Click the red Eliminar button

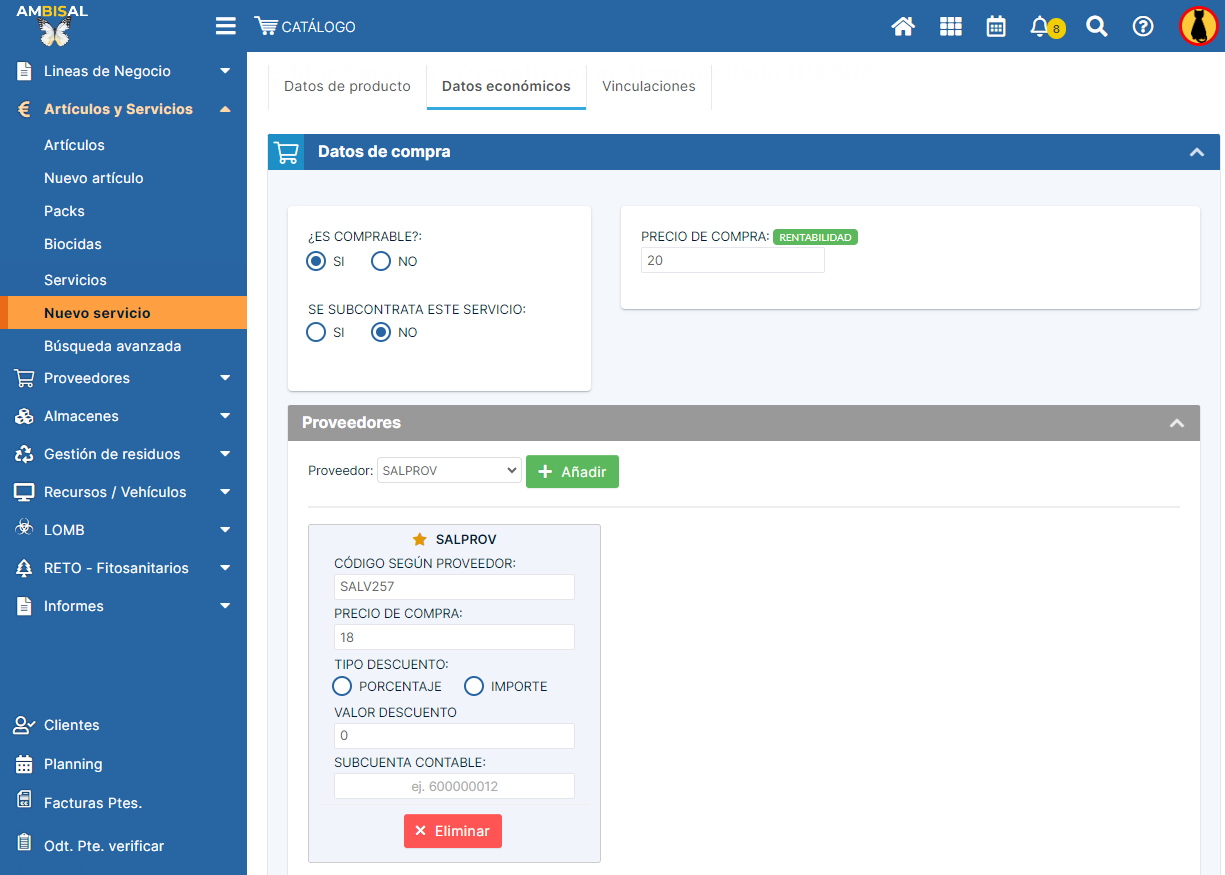pos(453,831)
